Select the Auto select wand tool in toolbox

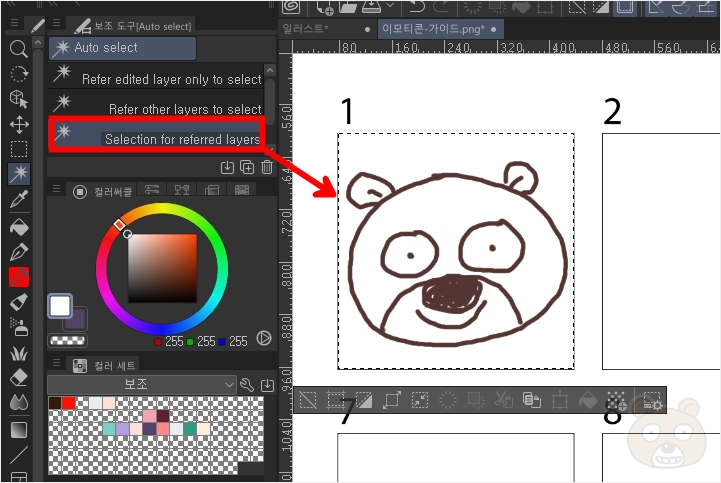click(x=19, y=174)
